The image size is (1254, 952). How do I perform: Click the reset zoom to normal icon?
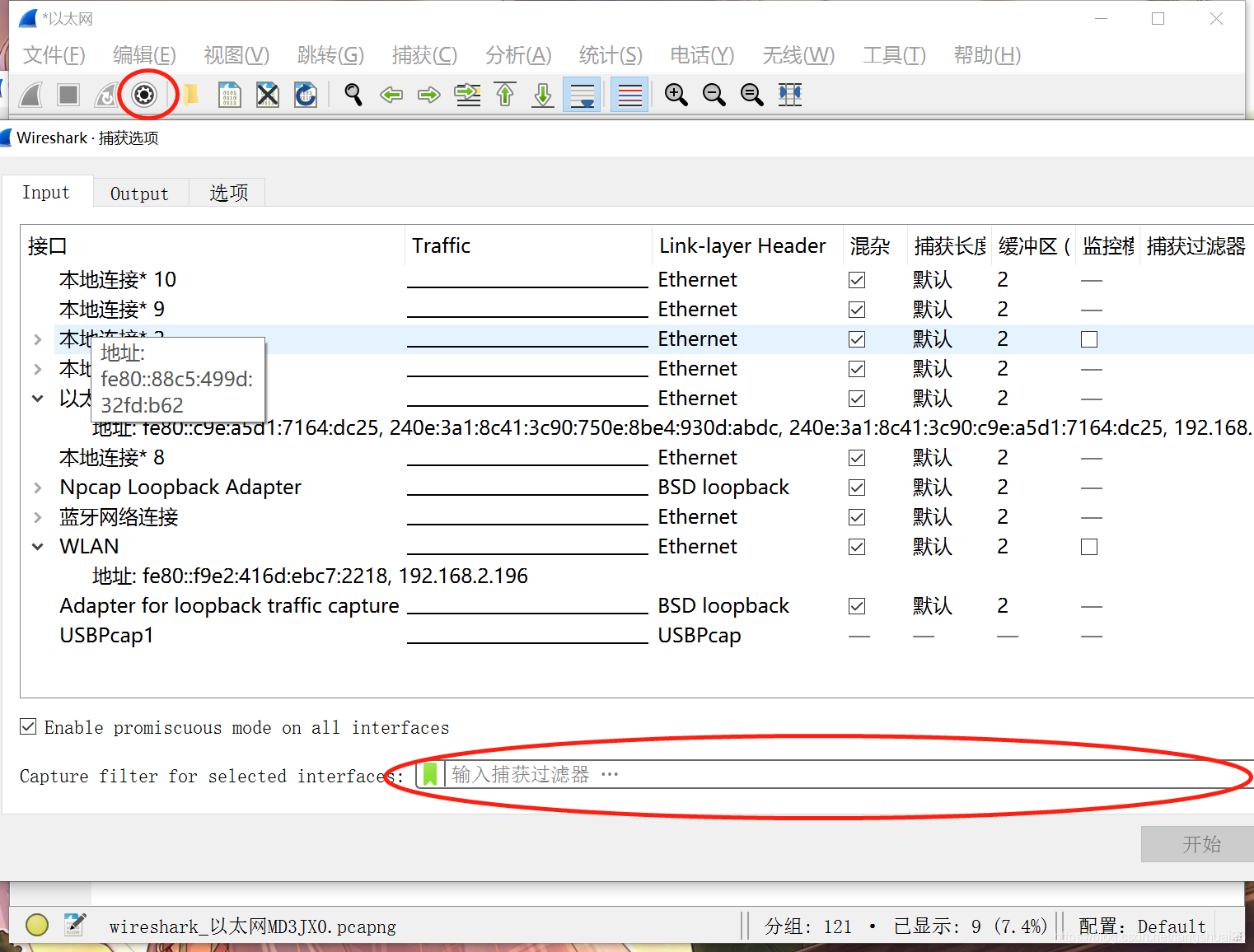click(x=751, y=95)
